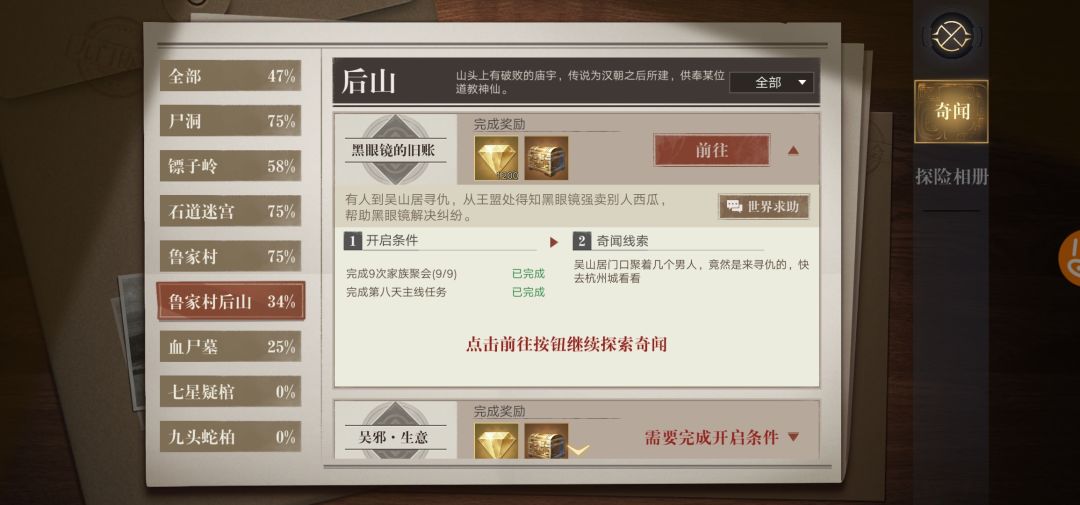1080x505 pixels.
Task: Click the 世界求助 button
Action: (764, 207)
